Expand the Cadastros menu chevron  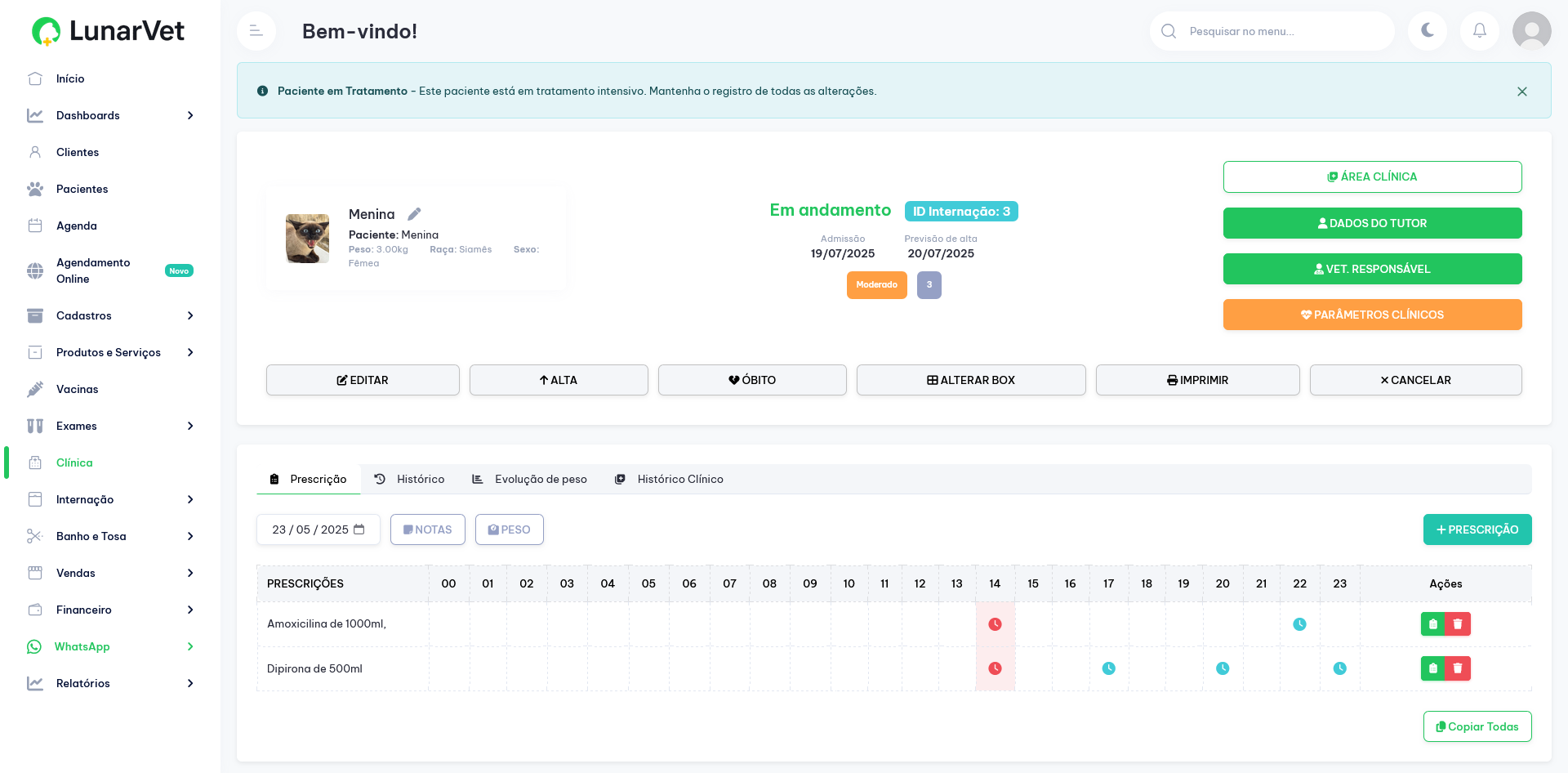[190, 315]
